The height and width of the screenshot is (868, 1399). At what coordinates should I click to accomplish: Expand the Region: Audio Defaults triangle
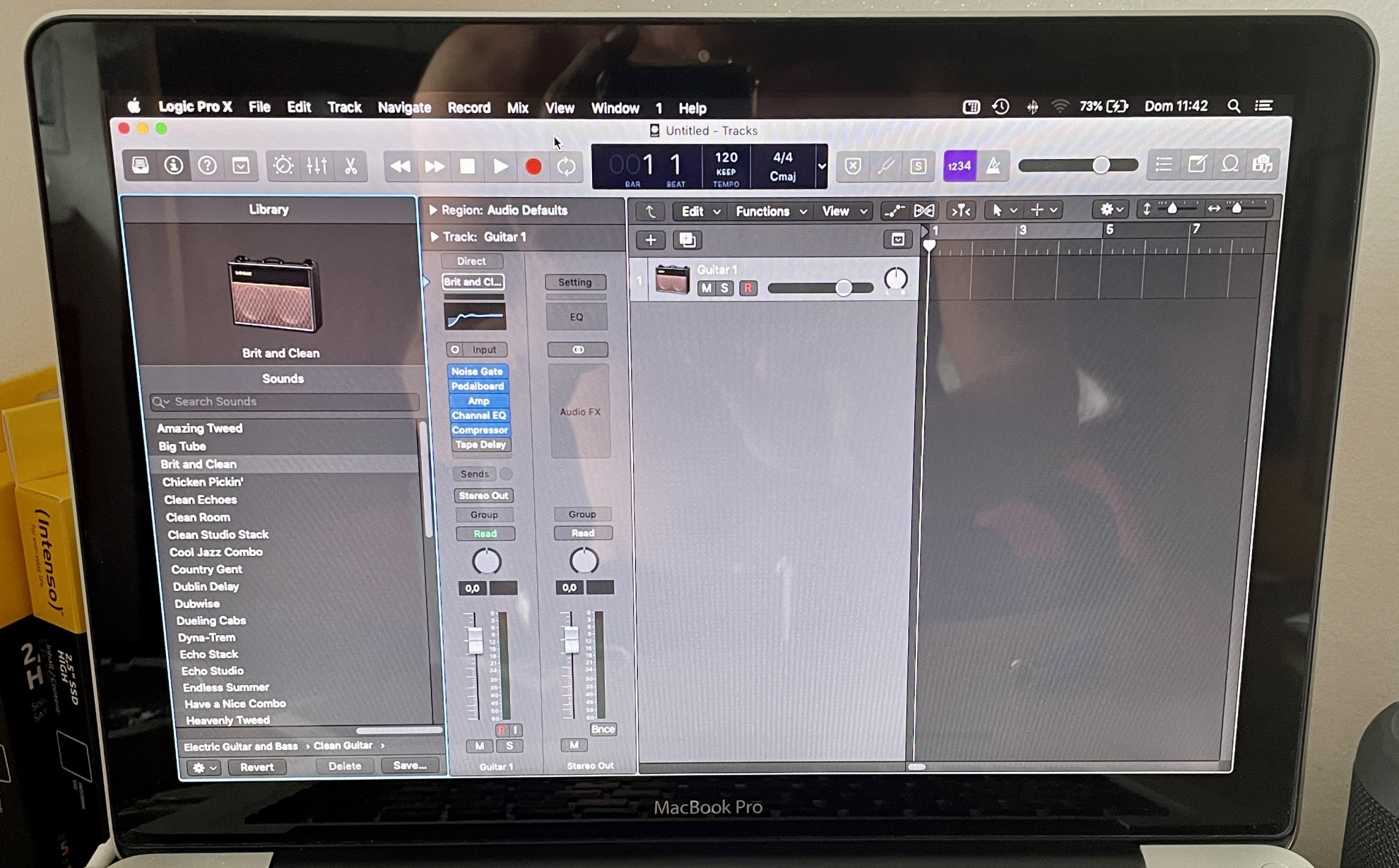pyautogui.click(x=433, y=210)
